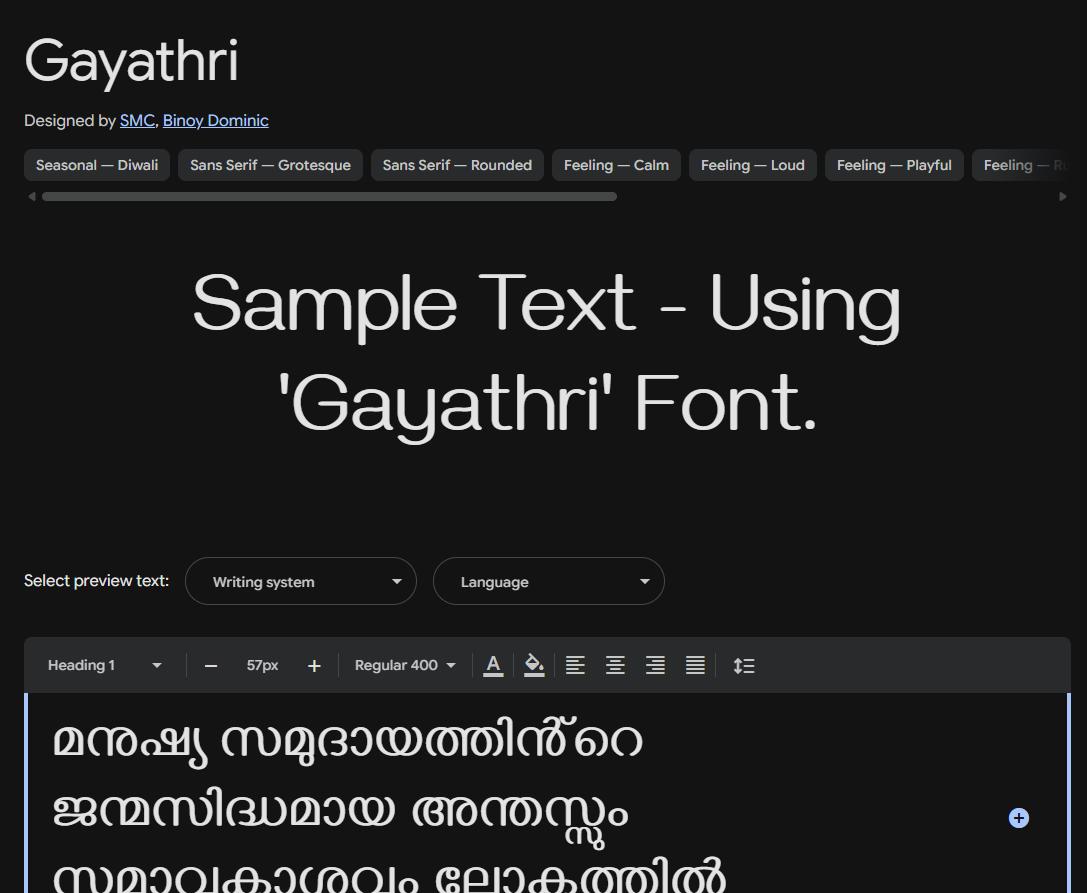Open the text color picker
Viewport: 1087px width, 893px height.
pyautogui.click(x=493, y=666)
